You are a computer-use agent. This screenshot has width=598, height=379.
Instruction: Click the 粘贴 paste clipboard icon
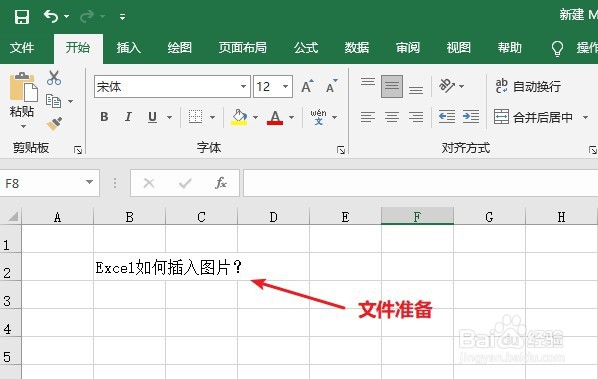[x=23, y=87]
